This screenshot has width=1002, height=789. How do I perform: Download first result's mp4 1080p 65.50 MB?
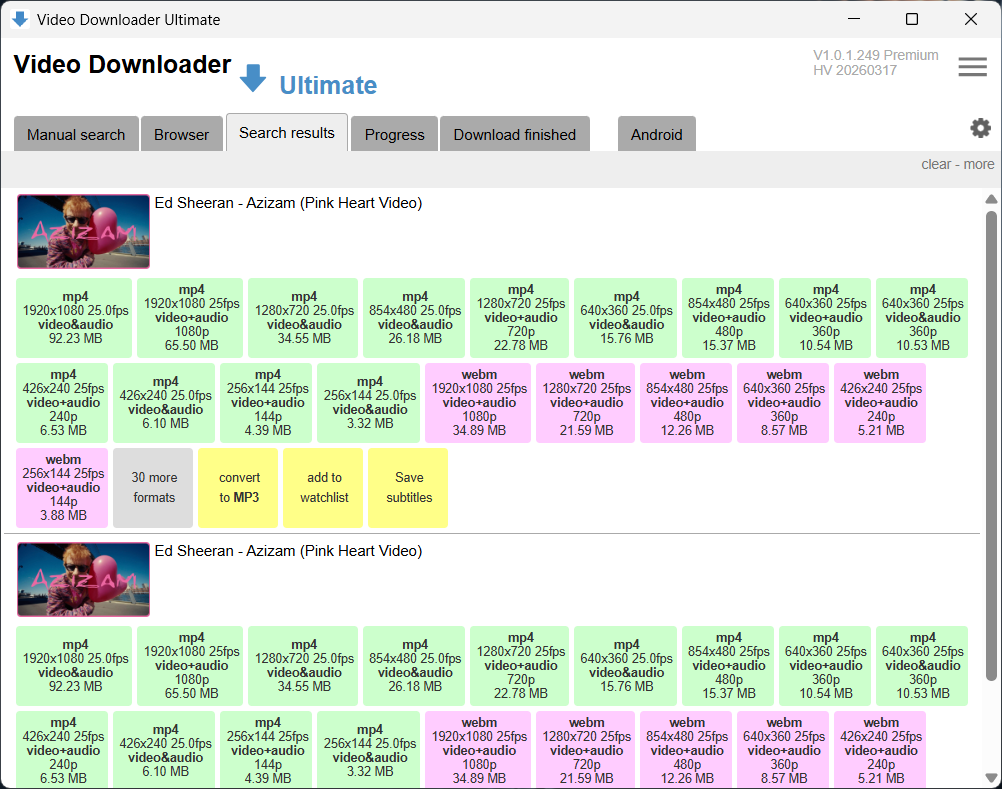point(190,318)
